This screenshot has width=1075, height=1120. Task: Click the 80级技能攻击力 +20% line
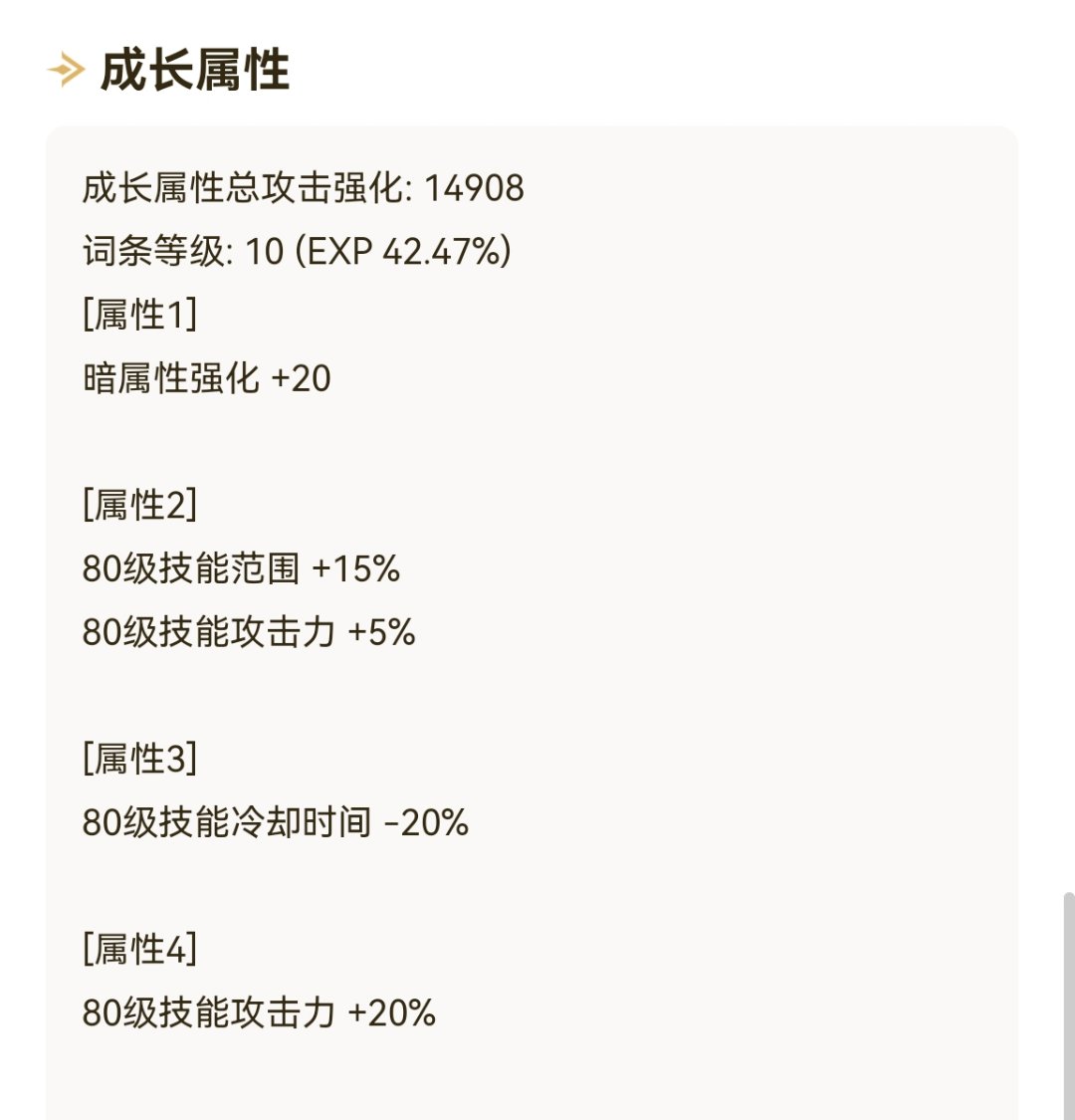(259, 1012)
